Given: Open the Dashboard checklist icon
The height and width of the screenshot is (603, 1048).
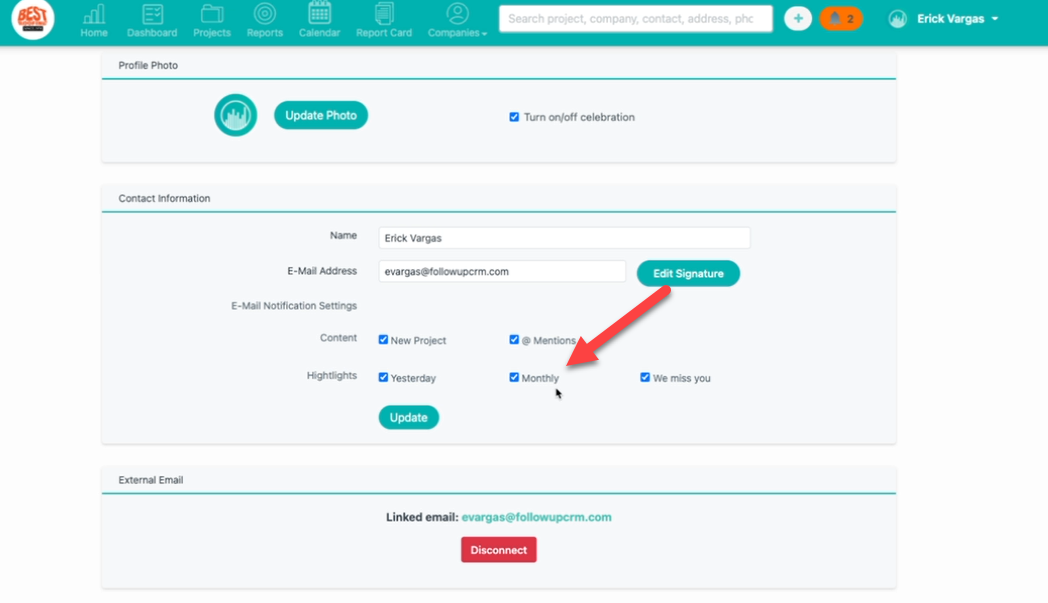Looking at the screenshot, I should pos(152,14).
